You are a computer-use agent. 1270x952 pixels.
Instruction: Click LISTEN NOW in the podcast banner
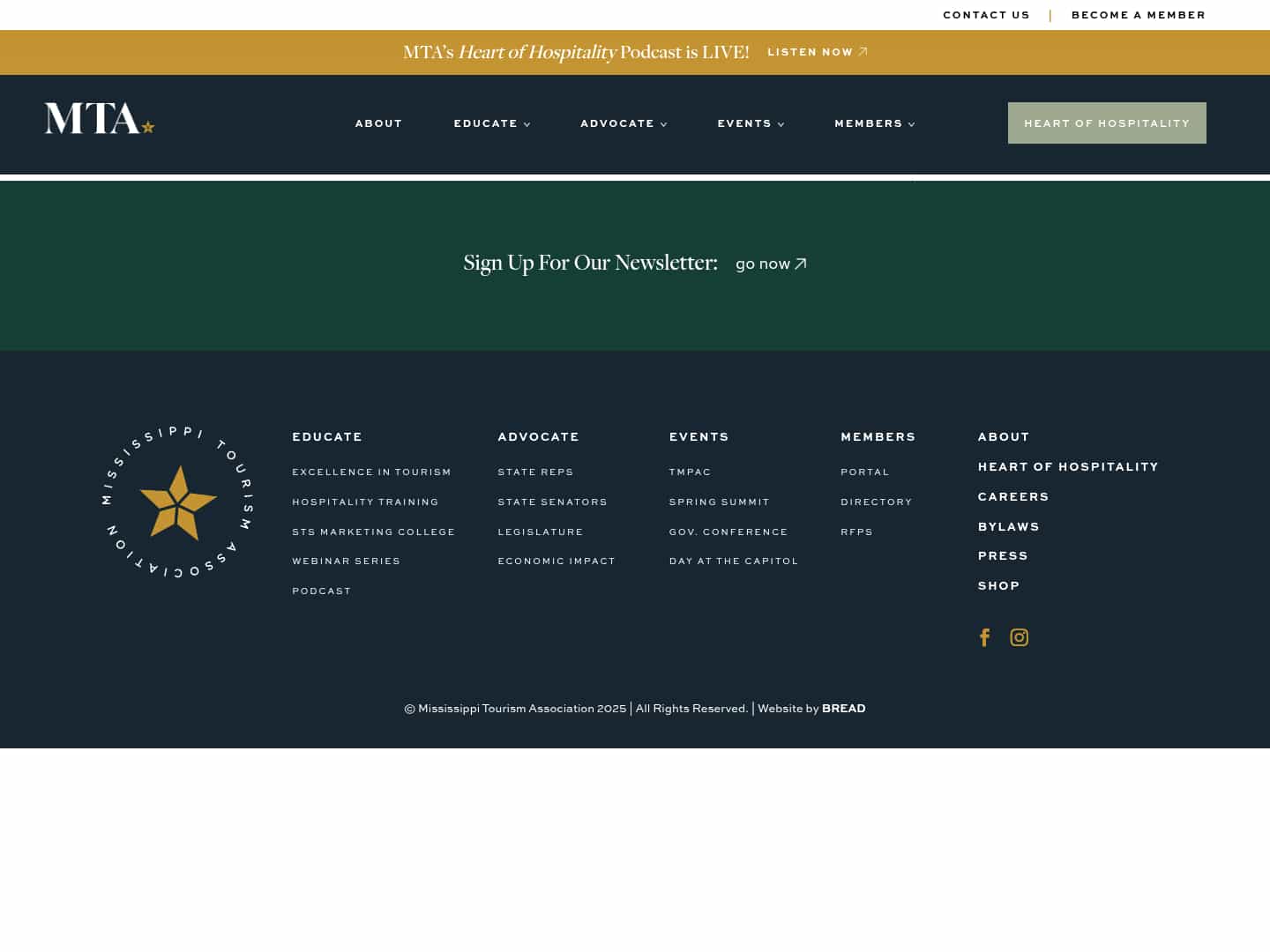810,52
